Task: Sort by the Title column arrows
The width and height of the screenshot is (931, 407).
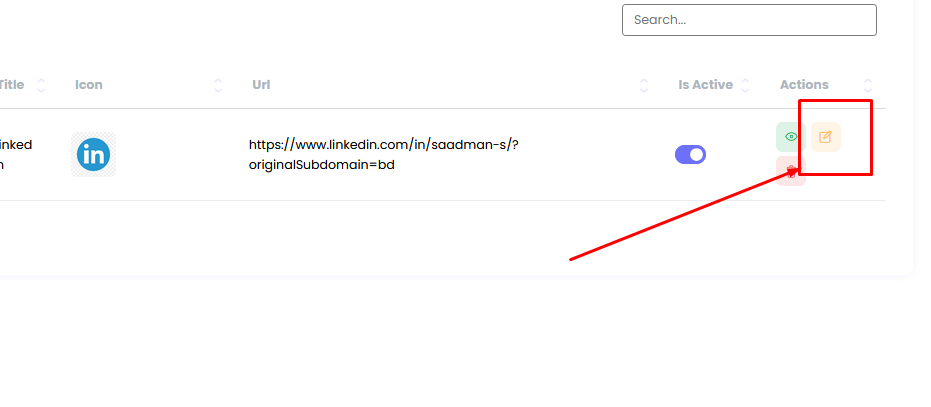Action: pos(41,86)
